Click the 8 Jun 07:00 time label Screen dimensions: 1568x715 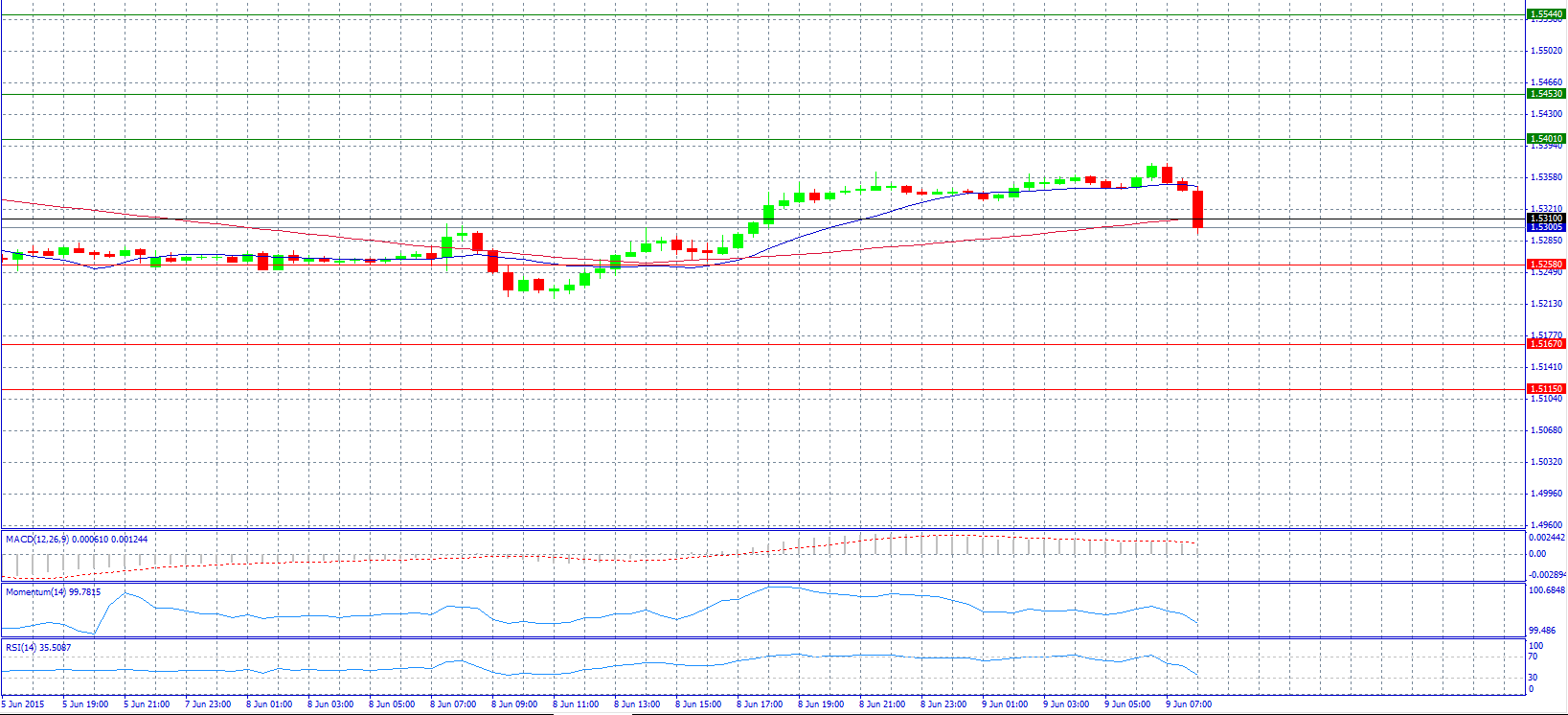click(453, 704)
